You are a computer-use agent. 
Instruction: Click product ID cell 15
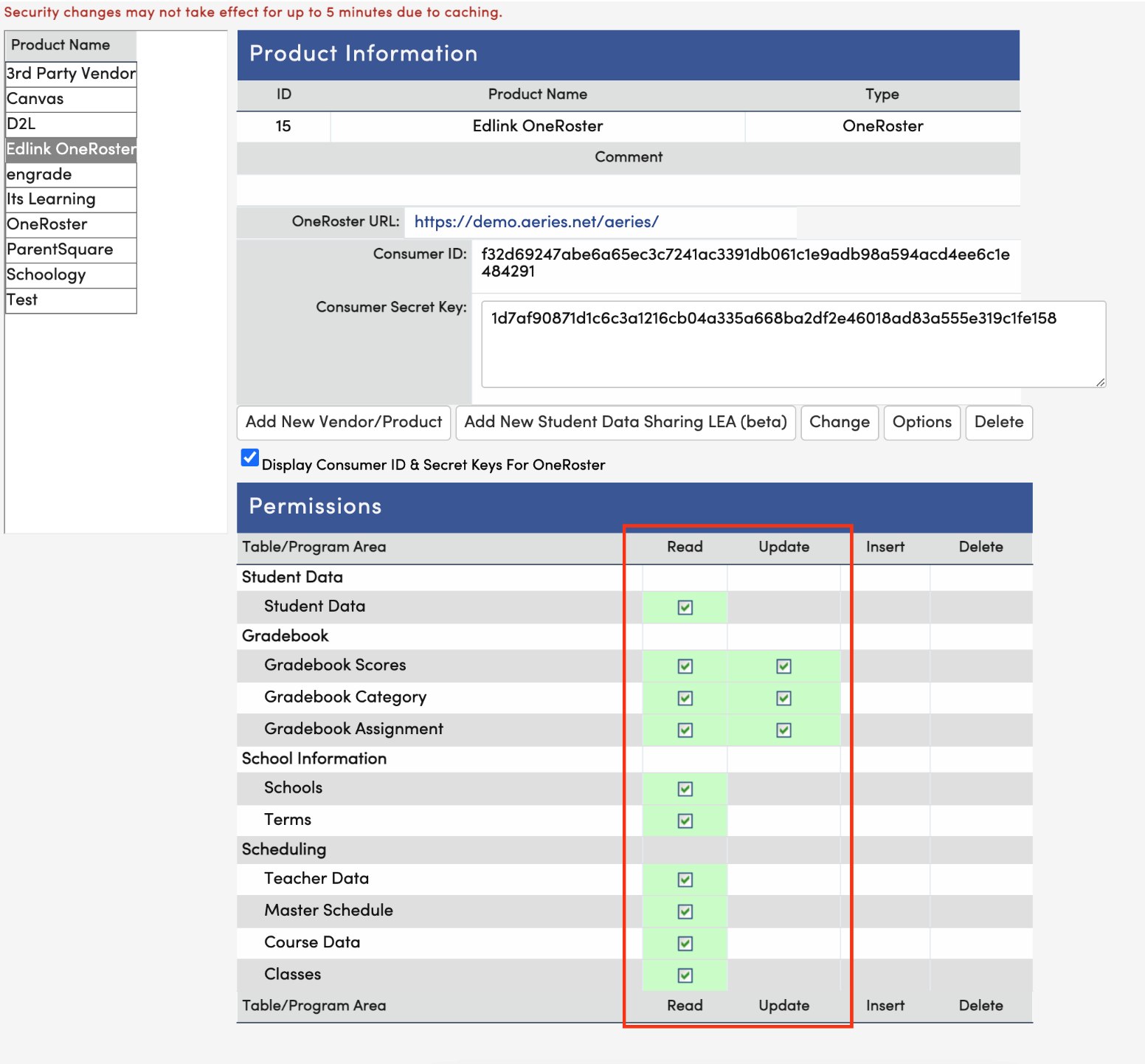pos(283,126)
